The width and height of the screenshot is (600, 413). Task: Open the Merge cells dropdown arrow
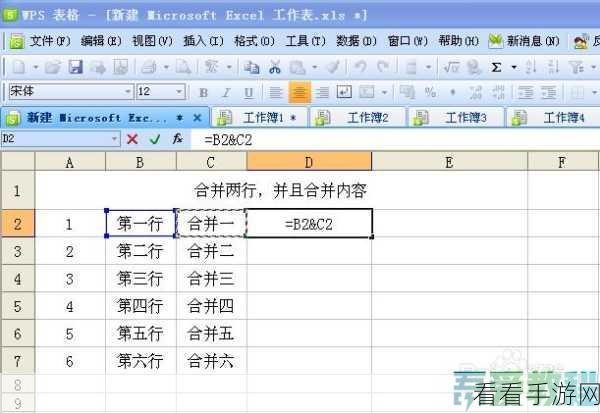(x=385, y=92)
